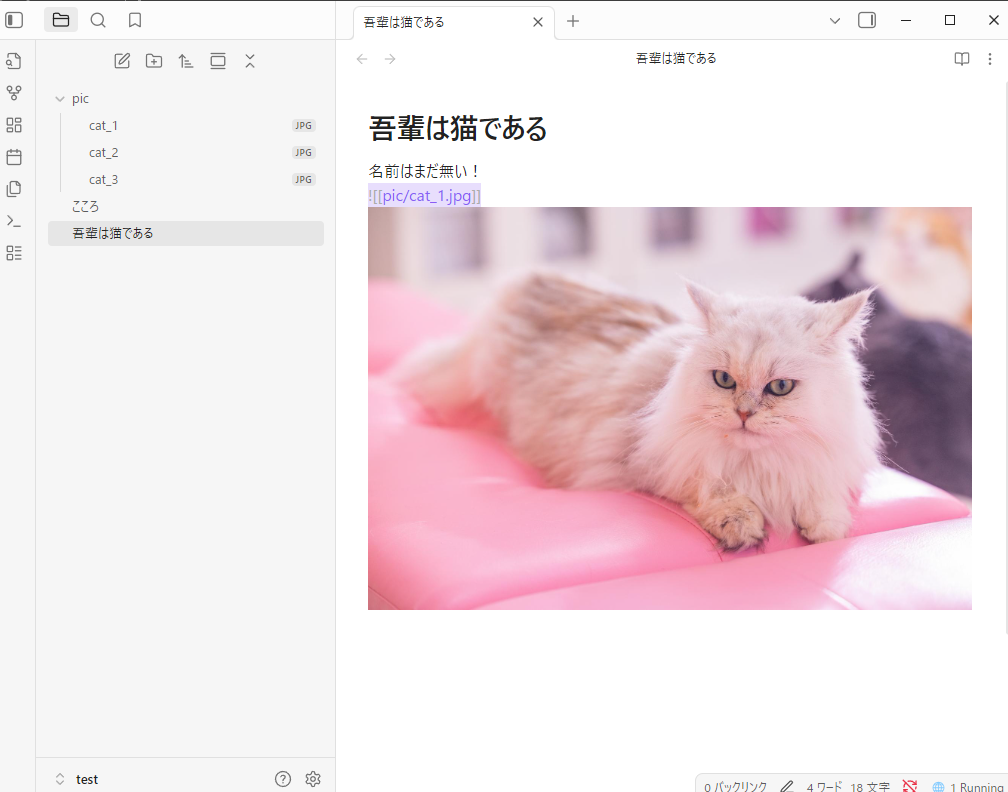Click the word count 4 ワード
The height and width of the screenshot is (792, 1008).
(824, 787)
